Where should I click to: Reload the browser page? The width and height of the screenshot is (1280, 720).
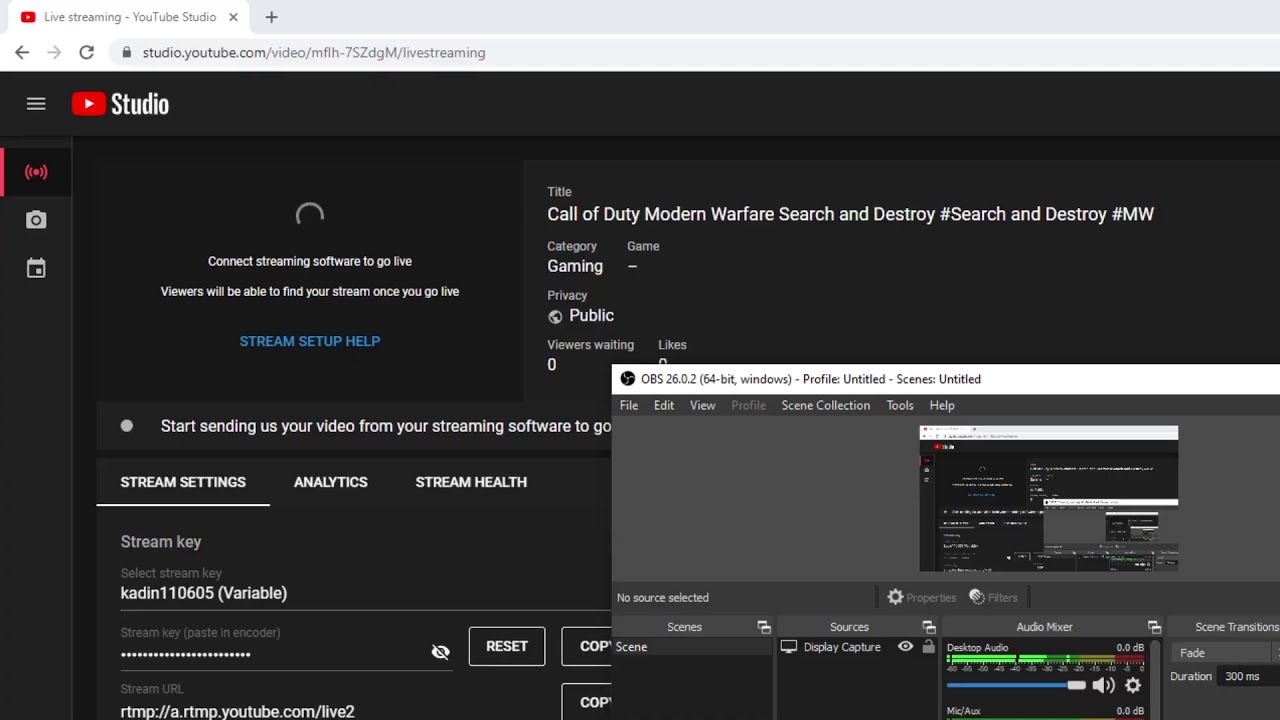tap(87, 53)
